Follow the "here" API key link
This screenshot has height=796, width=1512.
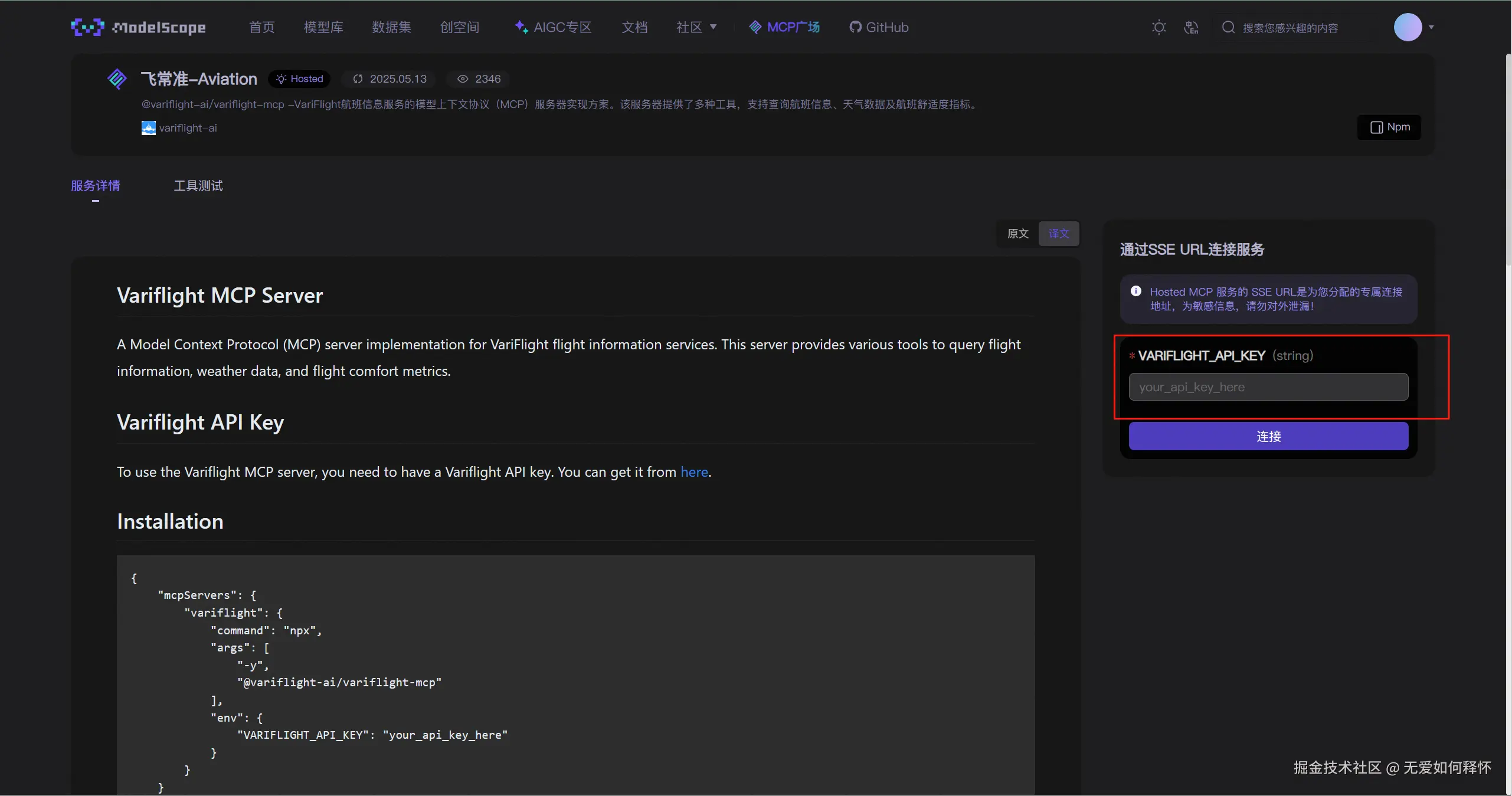click(694, 472)
